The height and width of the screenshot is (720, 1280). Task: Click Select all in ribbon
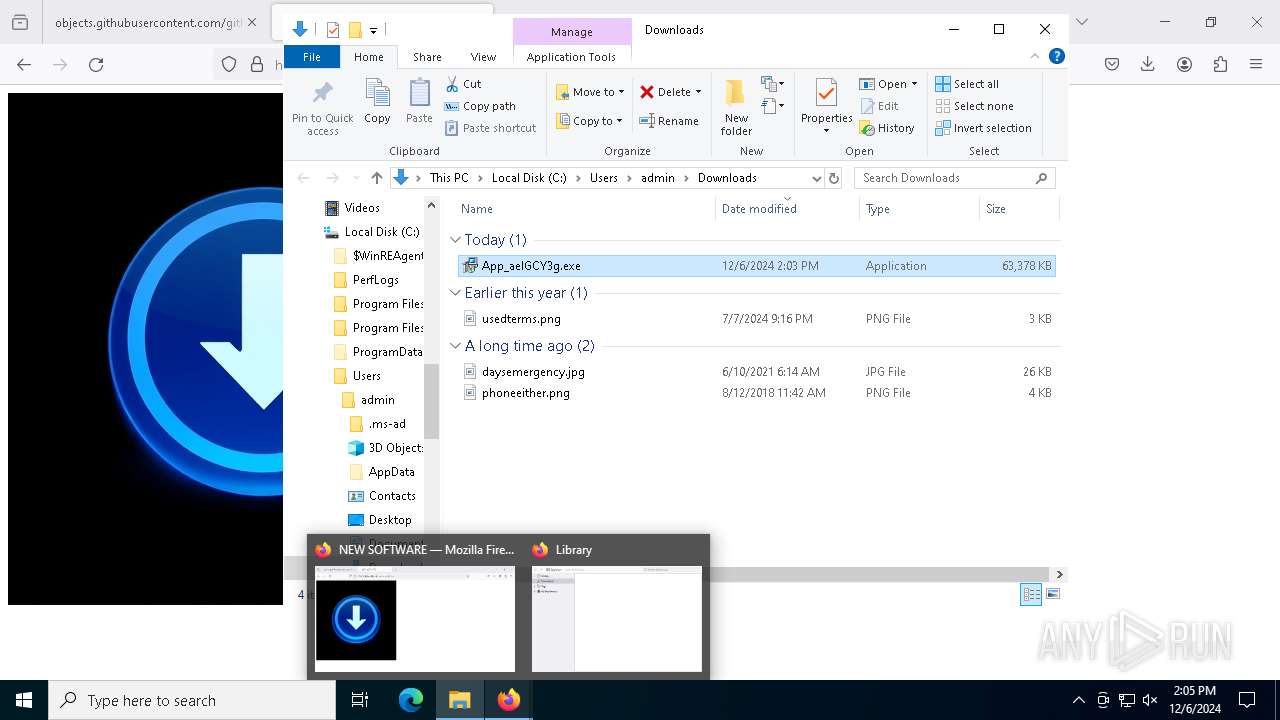(967, 84)
